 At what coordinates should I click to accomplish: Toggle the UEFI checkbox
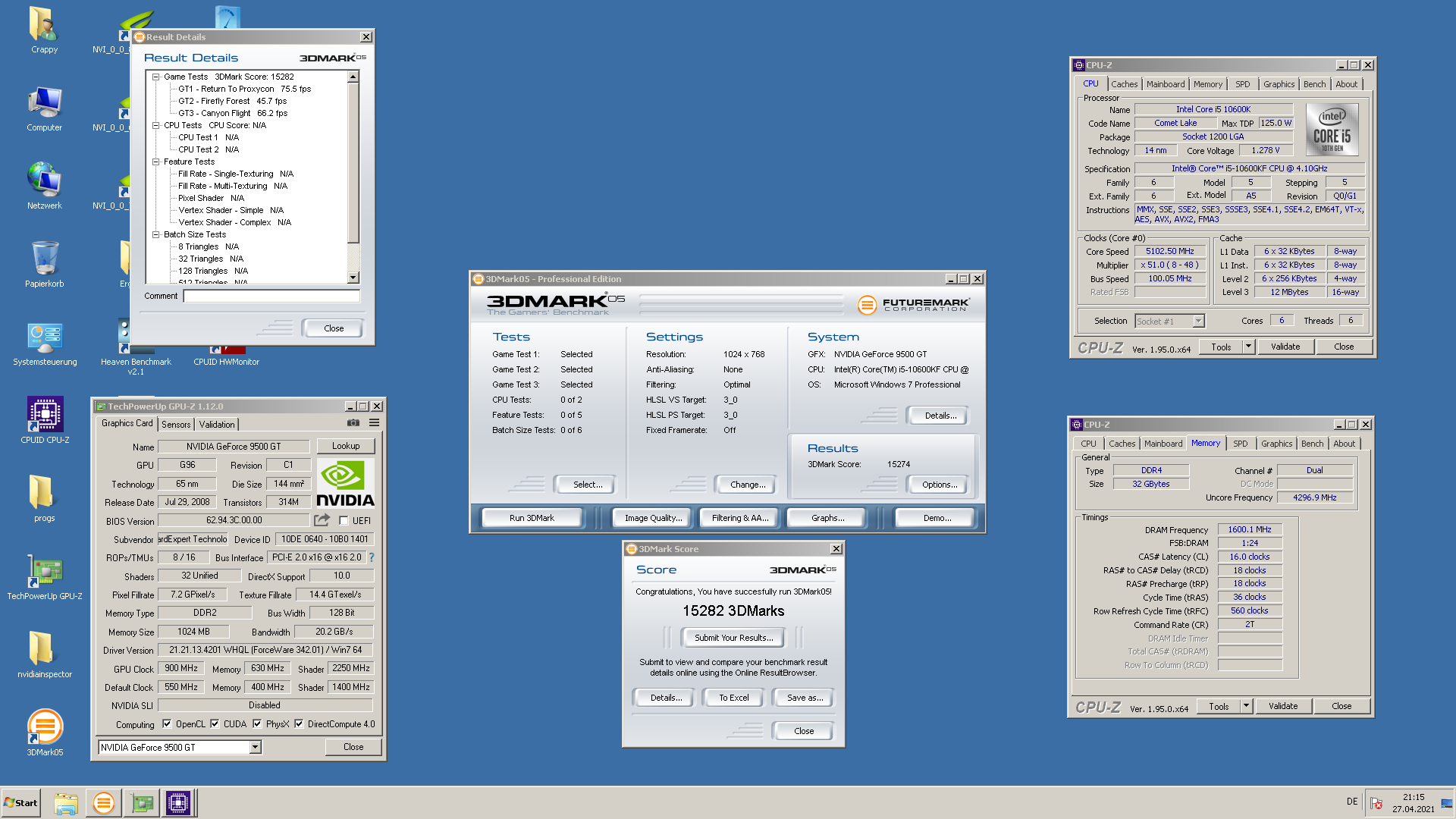(x=344, y=521)
